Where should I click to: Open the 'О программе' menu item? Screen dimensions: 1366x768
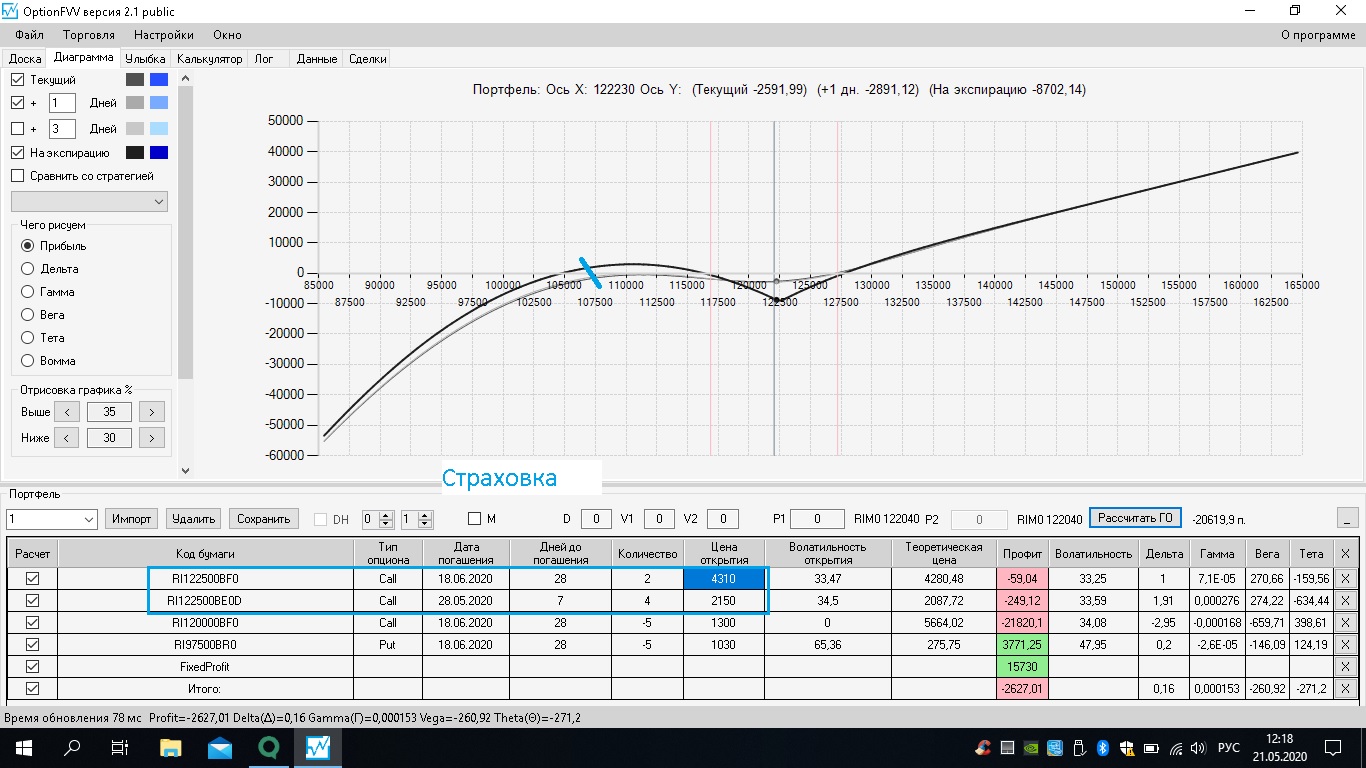pos(1318,35)
